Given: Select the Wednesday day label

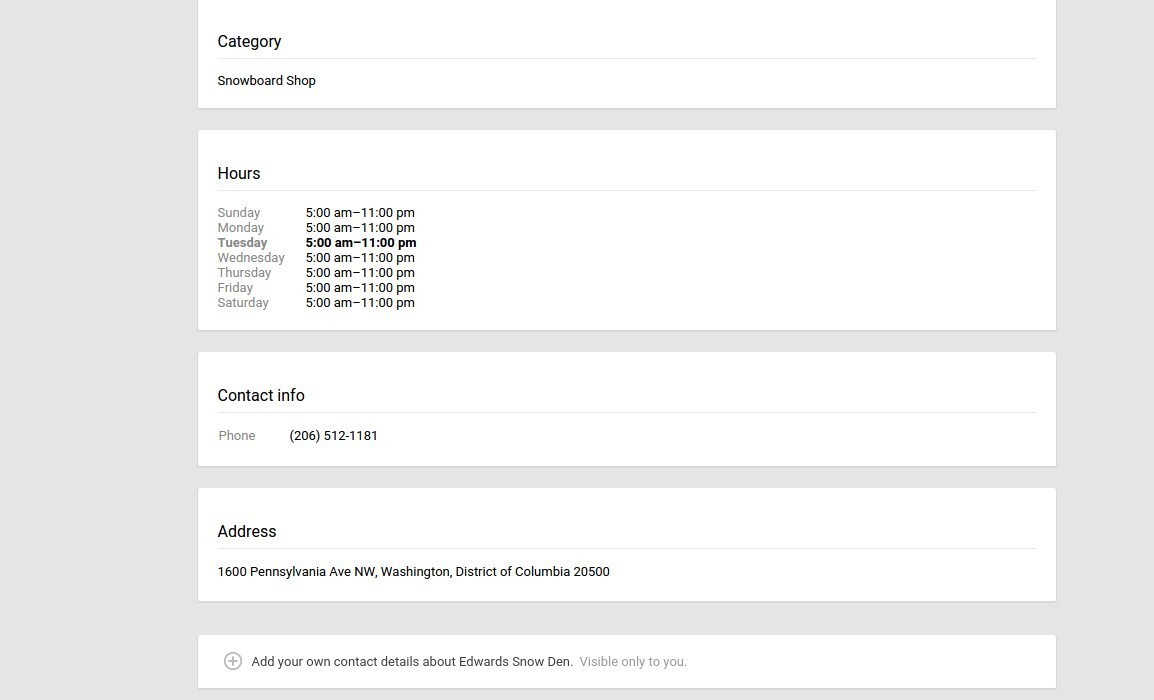Looking at the screenshot, I should (251, 257).
